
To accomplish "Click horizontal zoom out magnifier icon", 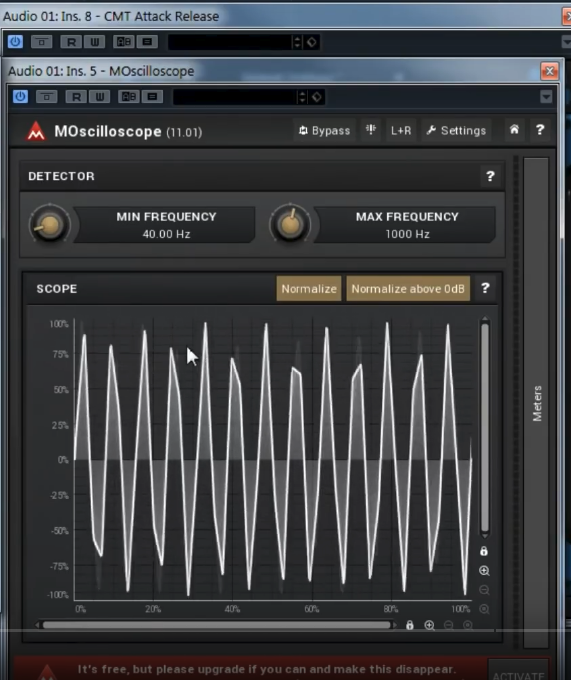I will coord(449,625).
